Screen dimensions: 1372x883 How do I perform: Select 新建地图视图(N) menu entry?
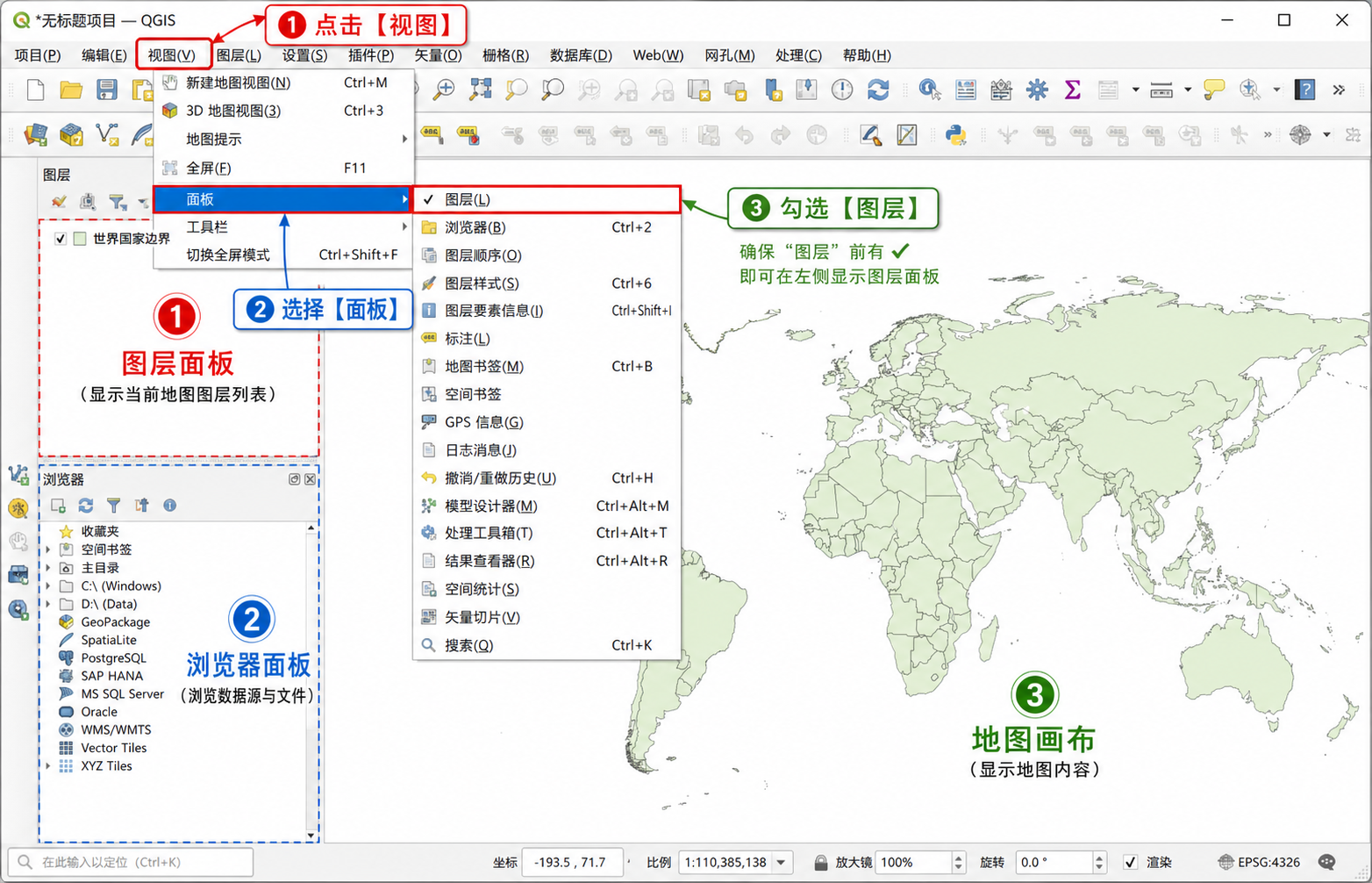(x=282, y=83)
